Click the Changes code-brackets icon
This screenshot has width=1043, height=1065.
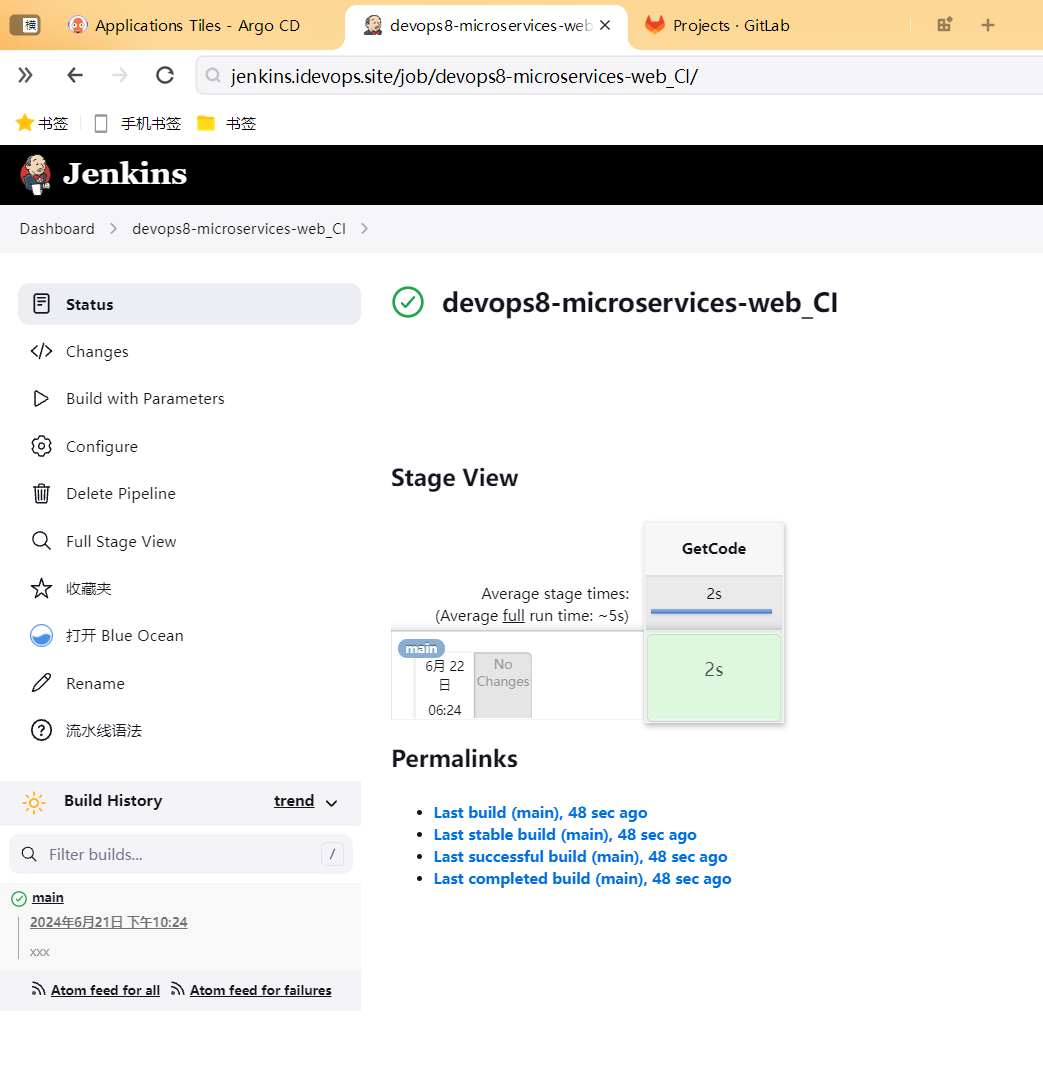click(41, 351)
